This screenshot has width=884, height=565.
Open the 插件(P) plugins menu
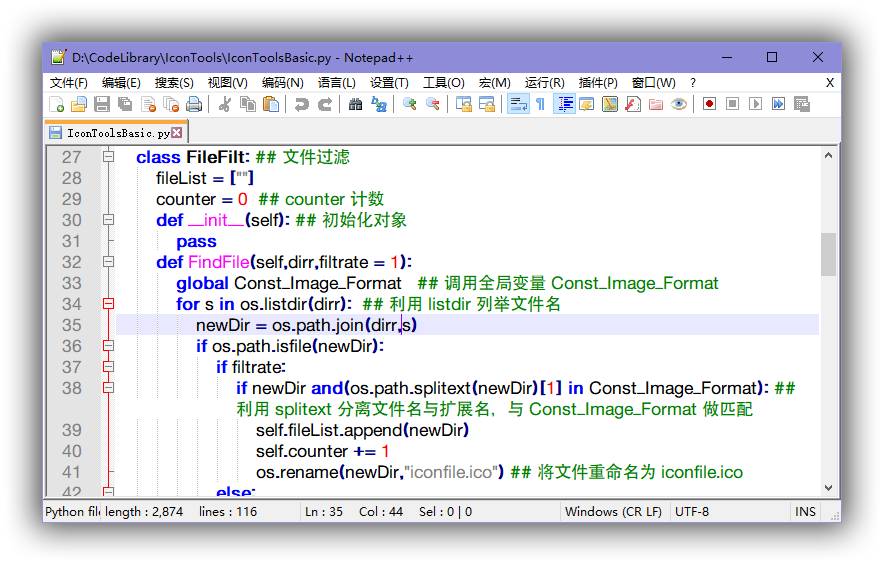[598, 82]
